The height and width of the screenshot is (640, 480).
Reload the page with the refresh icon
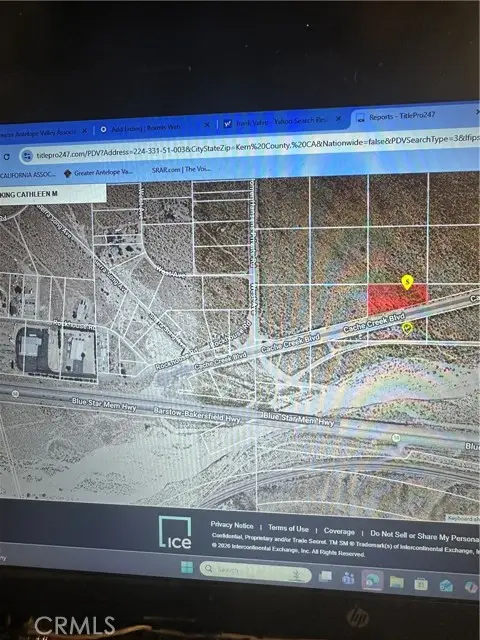click(x=6, y=156)
